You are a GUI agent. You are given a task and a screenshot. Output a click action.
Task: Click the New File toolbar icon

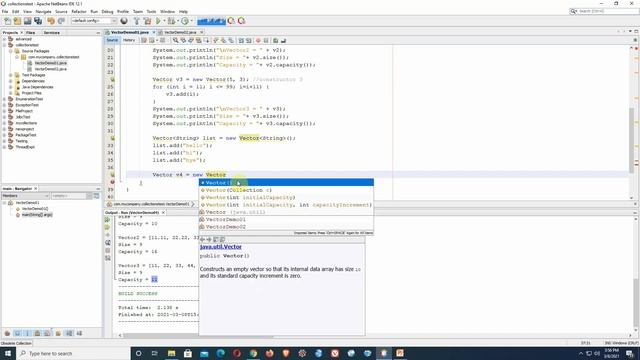[x=7, y=21]
